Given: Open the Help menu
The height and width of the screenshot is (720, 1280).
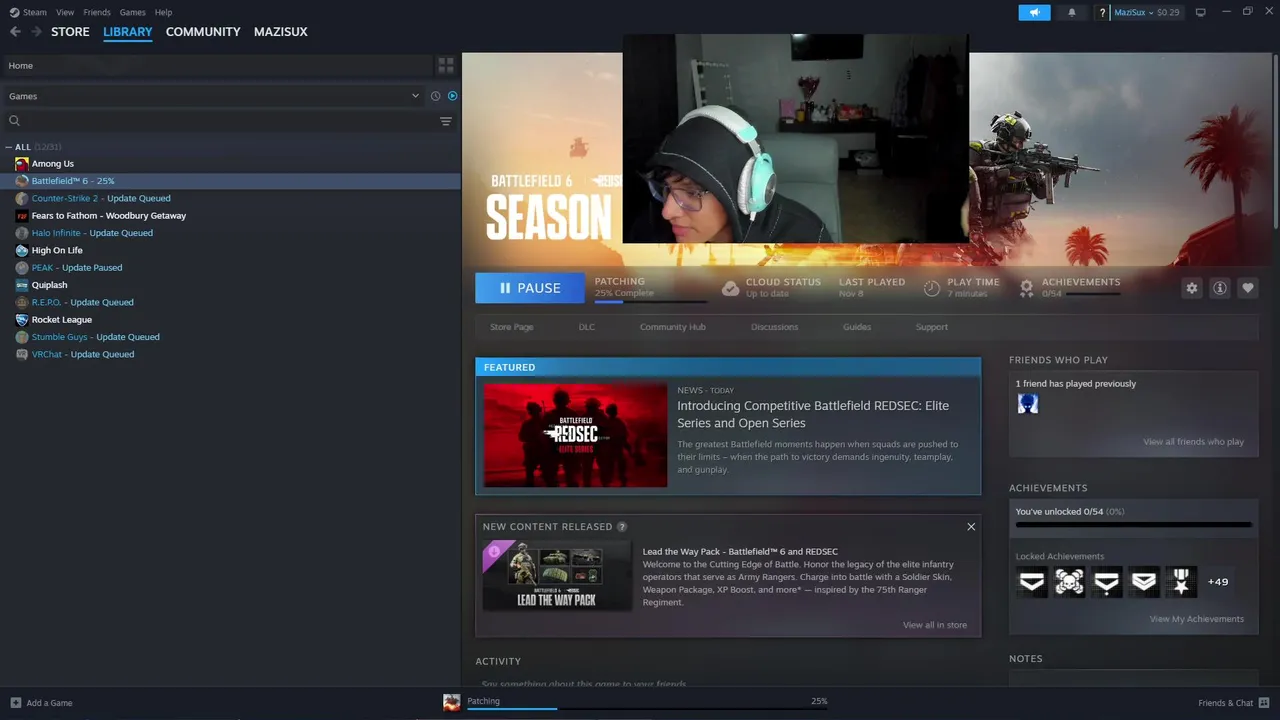Looking at the screenshot, I should (163, 12).
